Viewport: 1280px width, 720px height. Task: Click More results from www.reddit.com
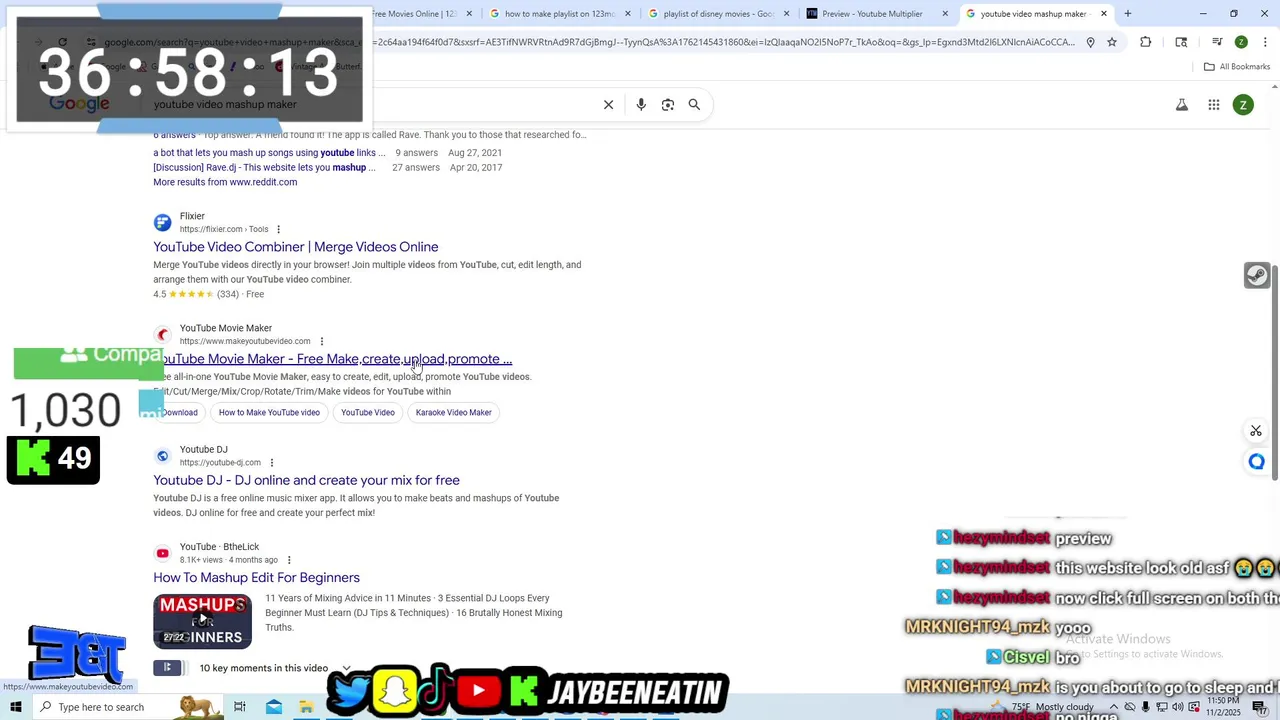click(x=225, y=182)
